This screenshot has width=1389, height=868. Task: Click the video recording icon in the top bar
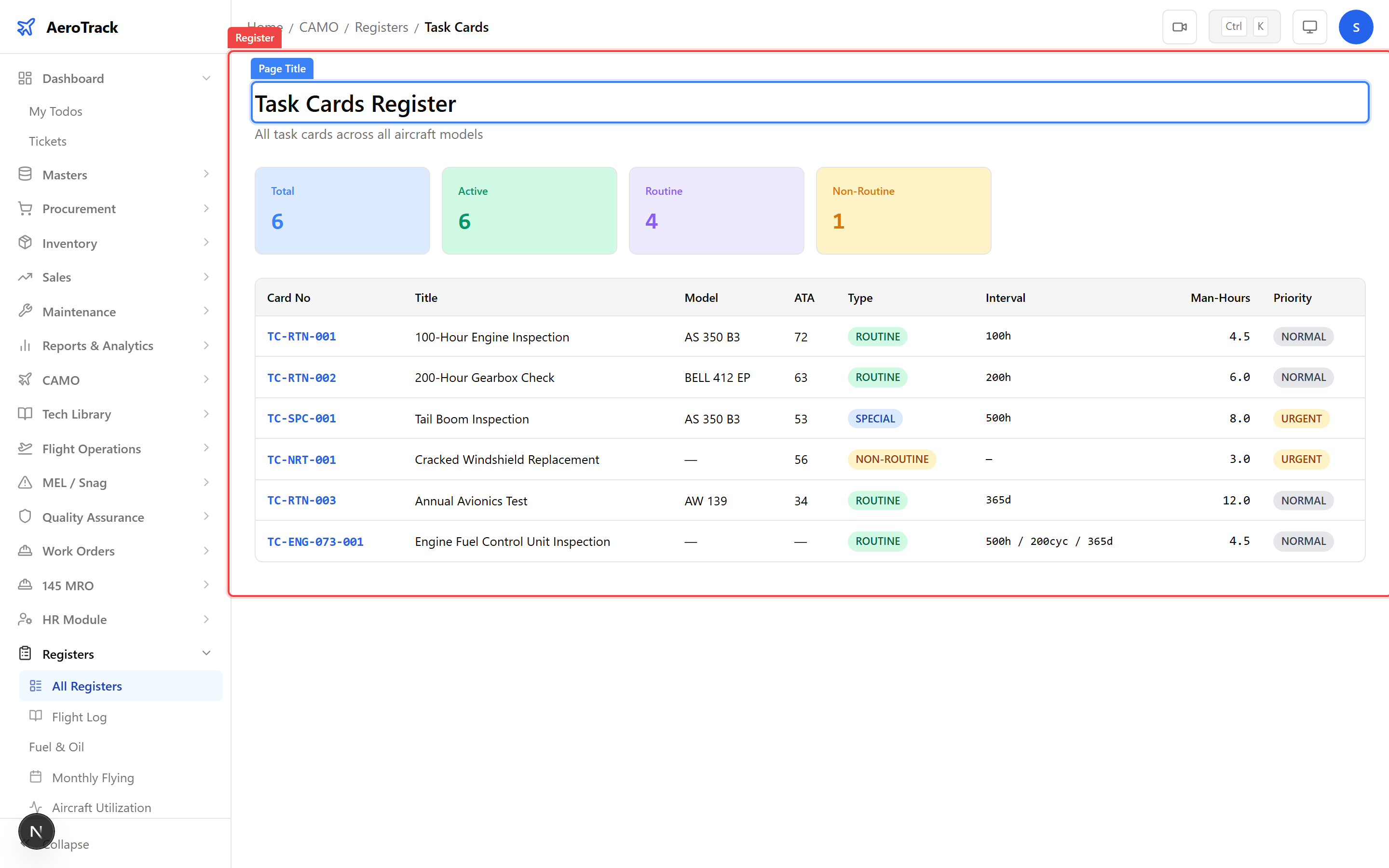(1180, 27)
